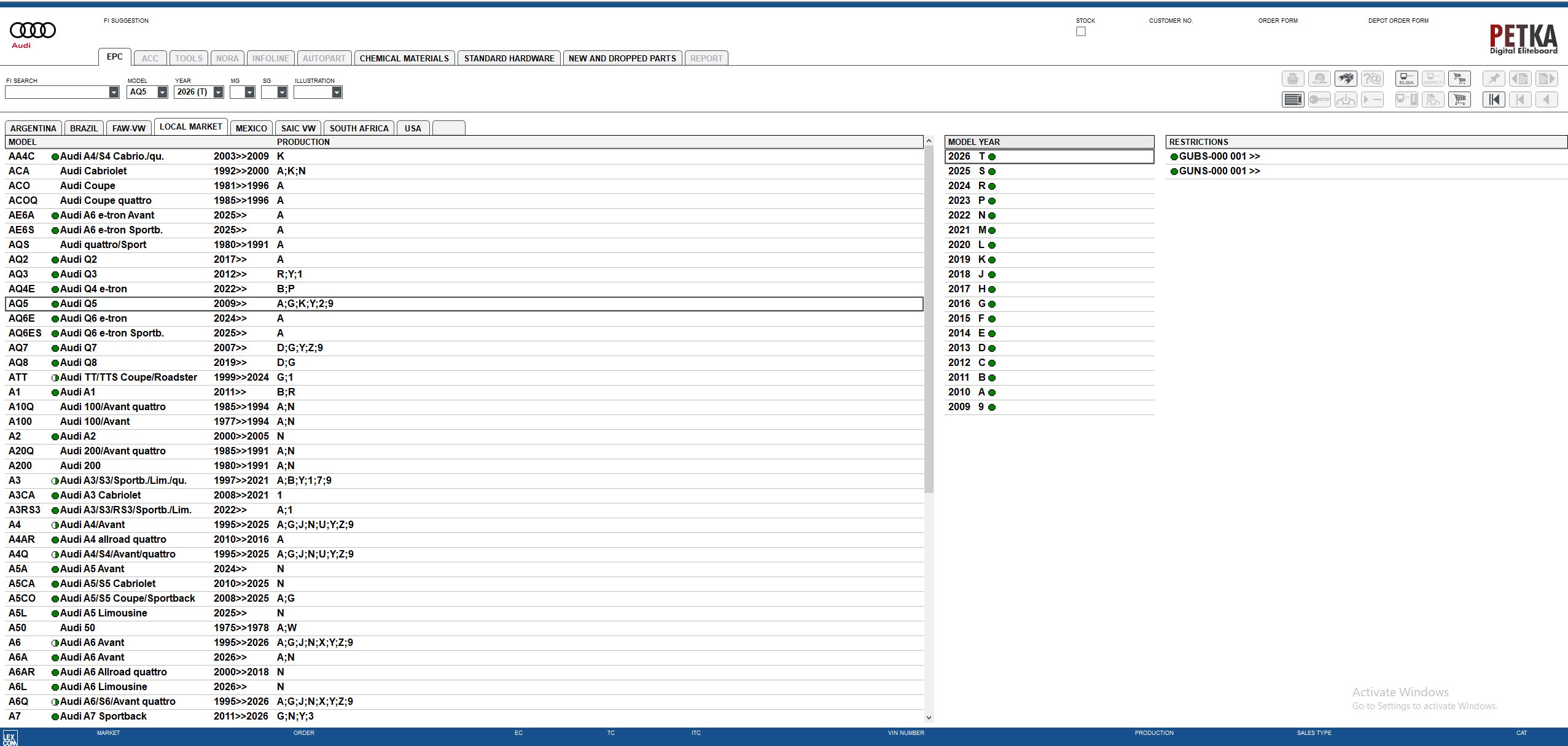Click the car with document icon
Image resolution: width=1568 pixels, height=746 pixels.
click(x=1433, y=99)
